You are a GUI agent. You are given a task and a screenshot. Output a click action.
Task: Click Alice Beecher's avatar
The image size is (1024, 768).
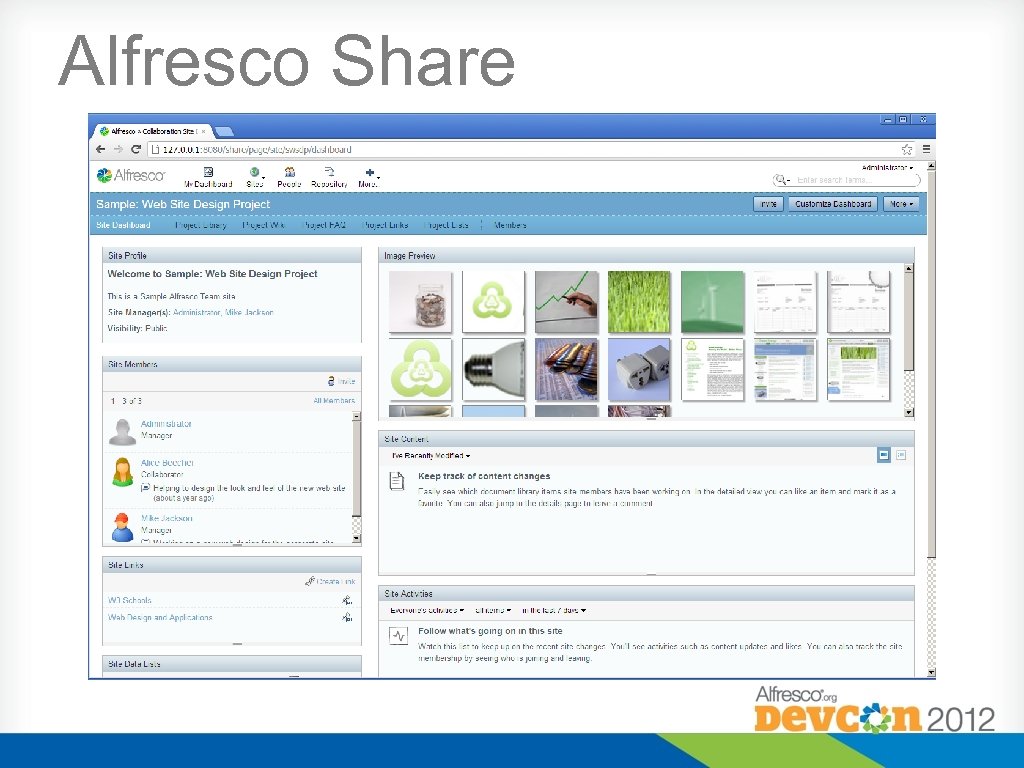123,472
